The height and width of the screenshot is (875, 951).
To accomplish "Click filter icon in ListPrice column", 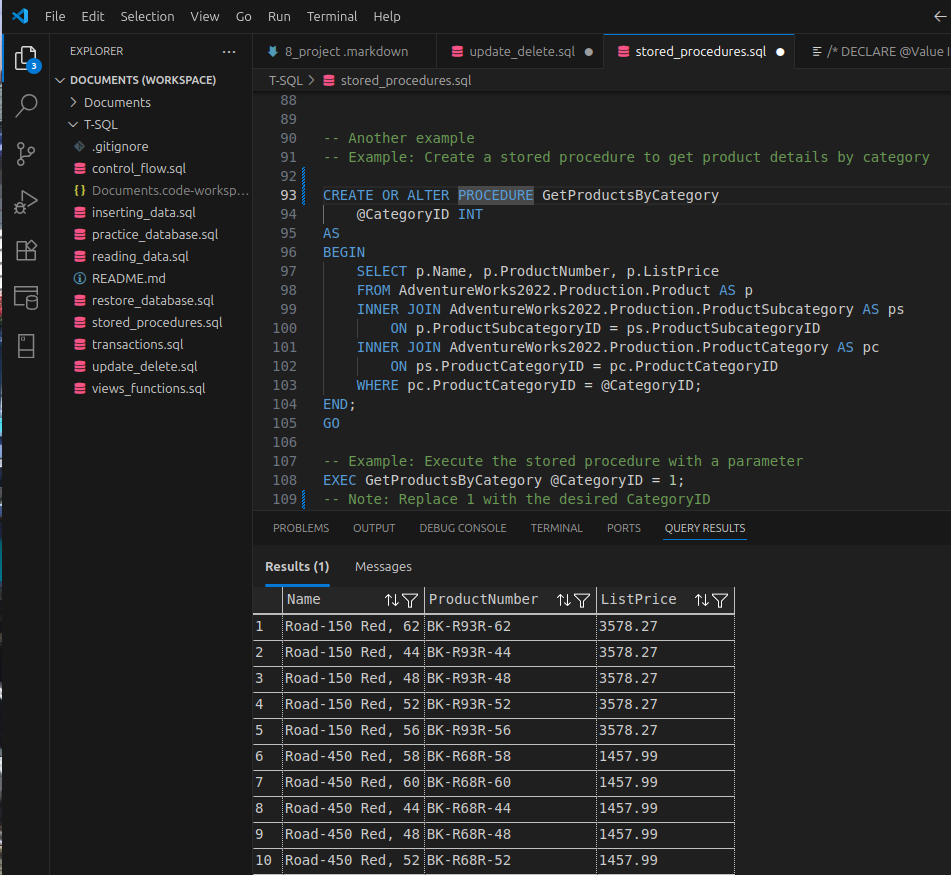I will [720, 600].
